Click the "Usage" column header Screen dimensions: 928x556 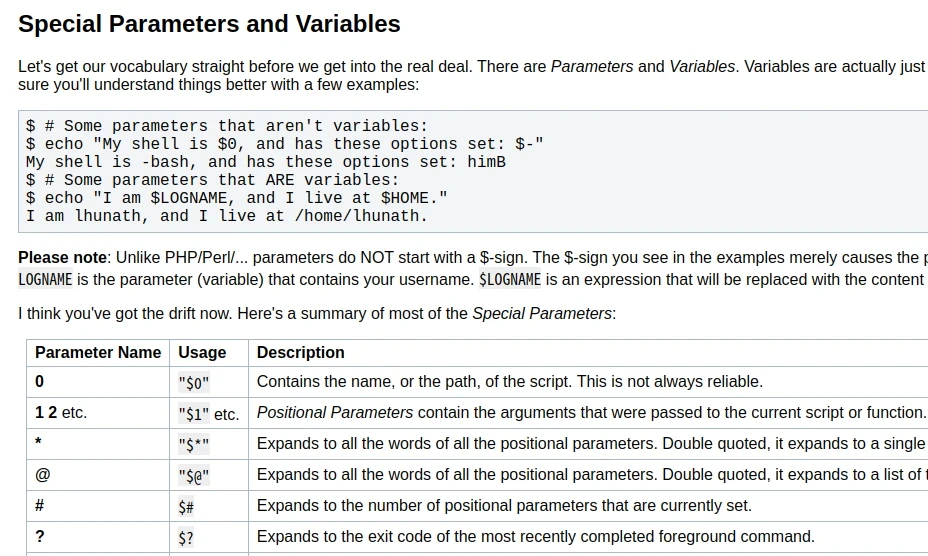[202, 353]
